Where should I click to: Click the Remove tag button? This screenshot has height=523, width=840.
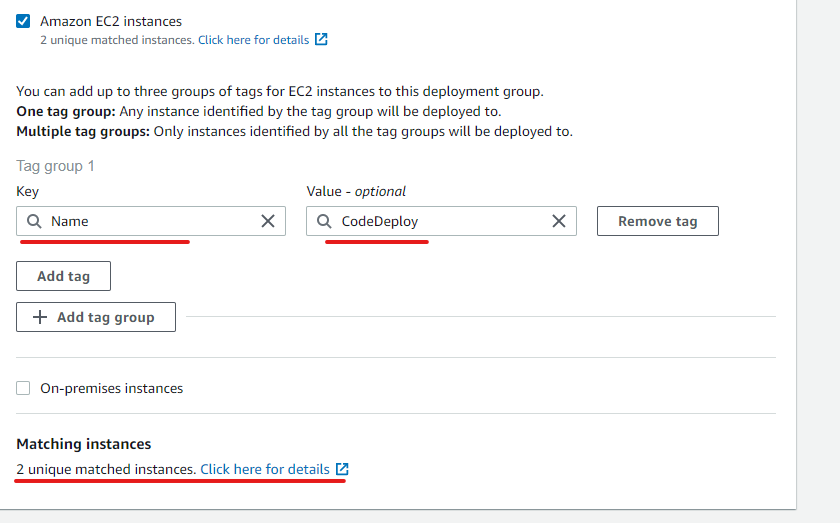coord(658,221)
